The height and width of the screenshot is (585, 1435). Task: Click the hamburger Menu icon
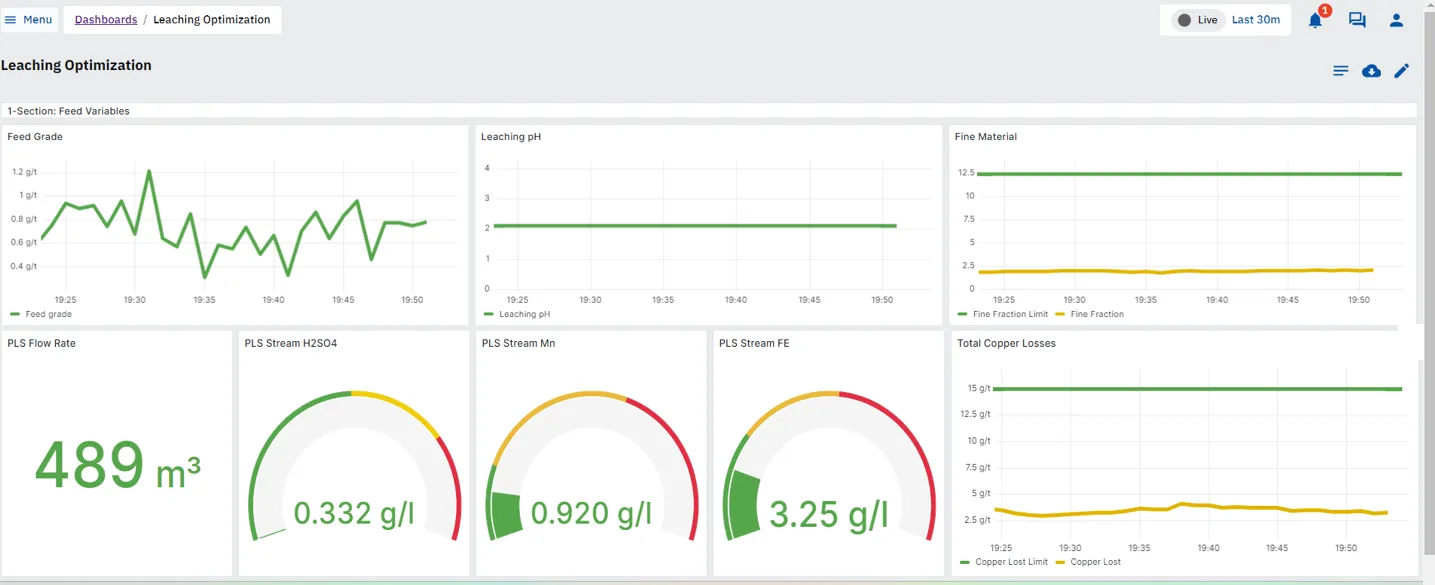11,20
